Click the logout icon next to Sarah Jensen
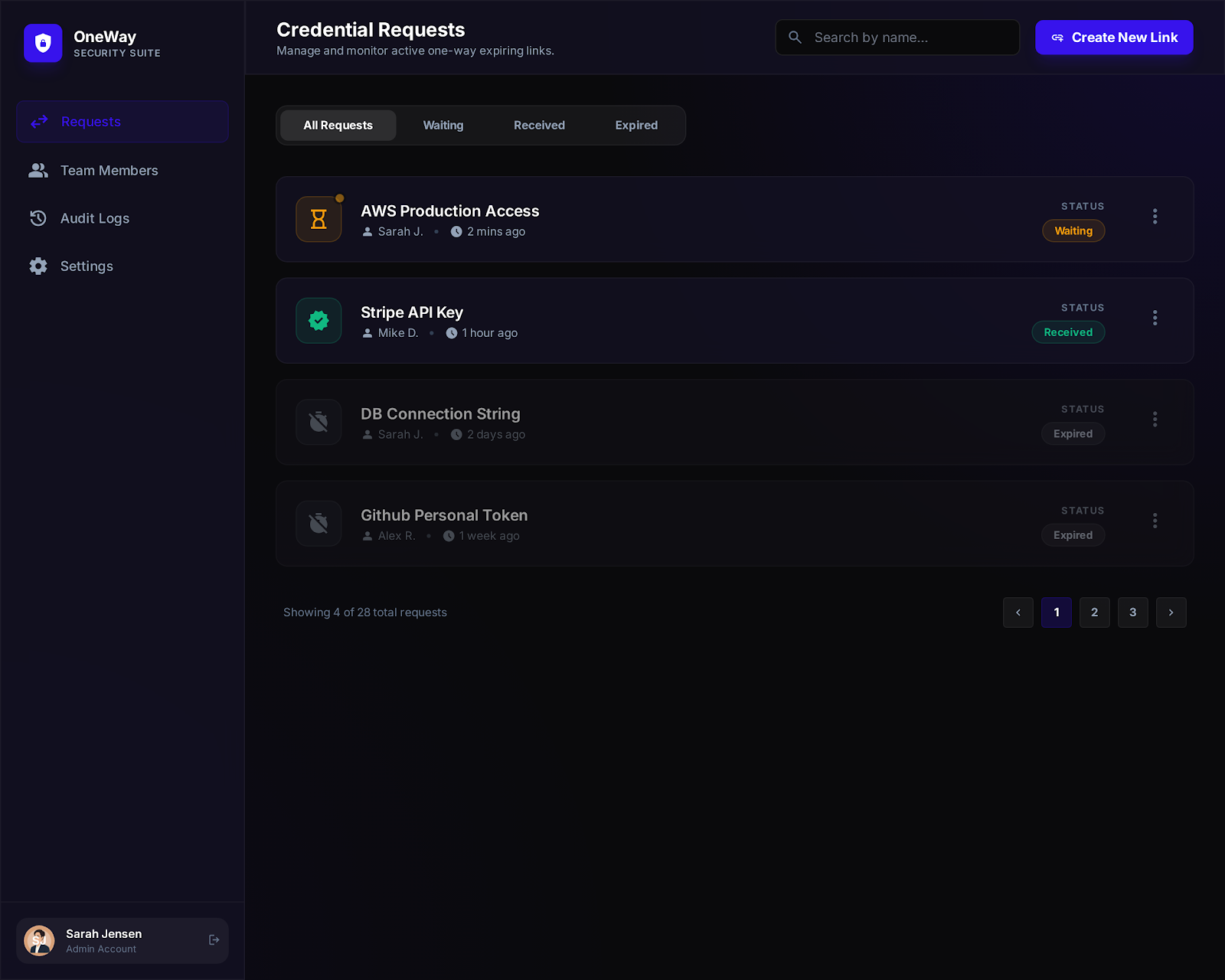The height and width of the screenshot is (980, 1225). pos(213,939)
